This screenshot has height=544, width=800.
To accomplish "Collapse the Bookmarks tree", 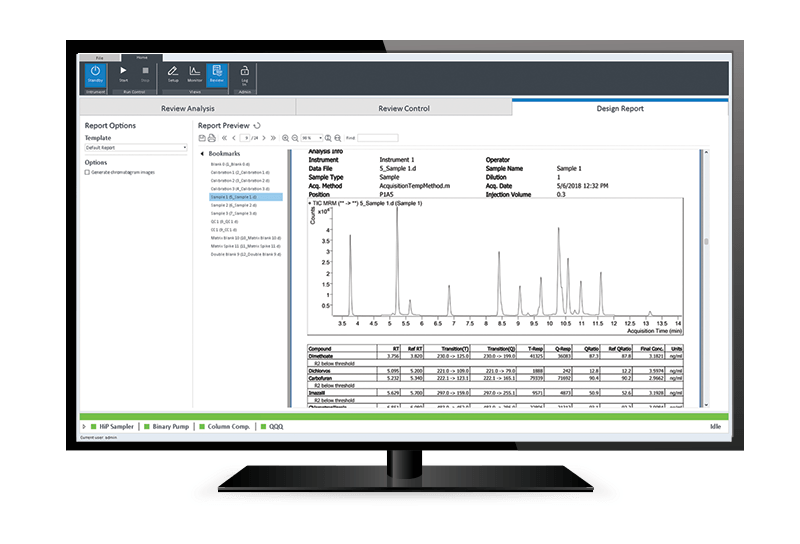I will [202, 153].
